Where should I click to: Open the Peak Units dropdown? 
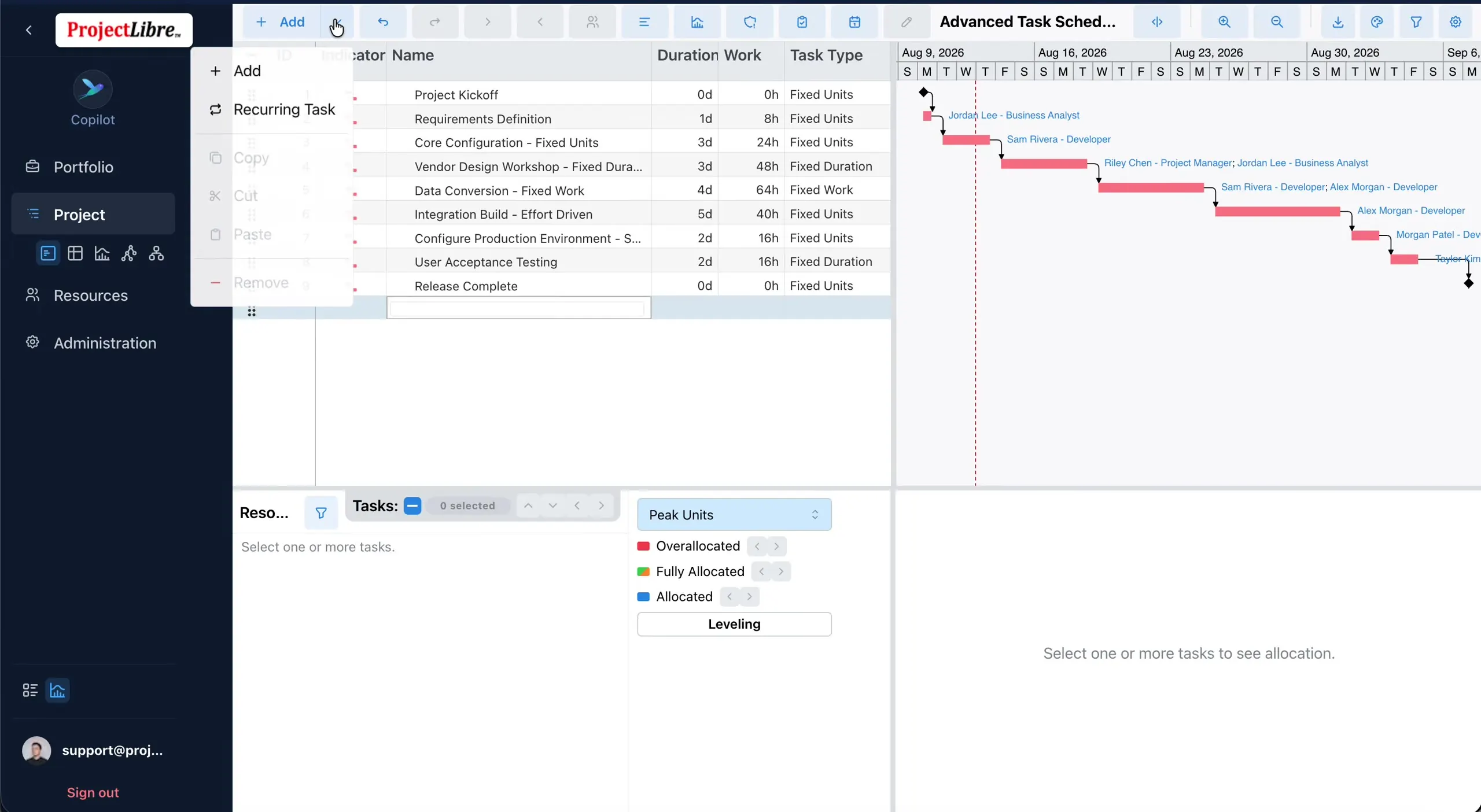point(734,515)
